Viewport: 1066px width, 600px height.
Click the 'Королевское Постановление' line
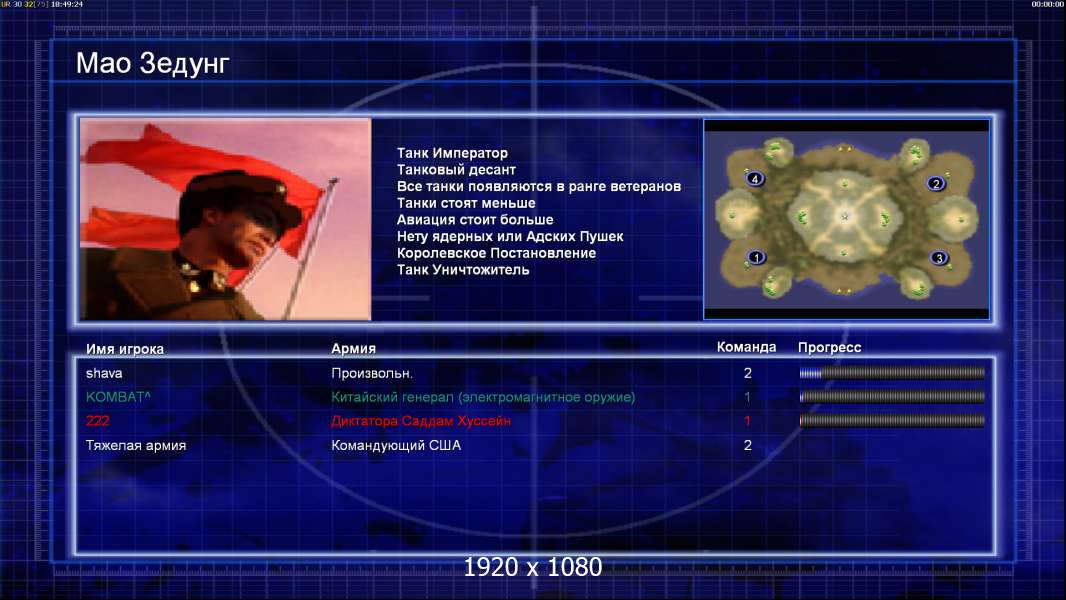point(496,253)
